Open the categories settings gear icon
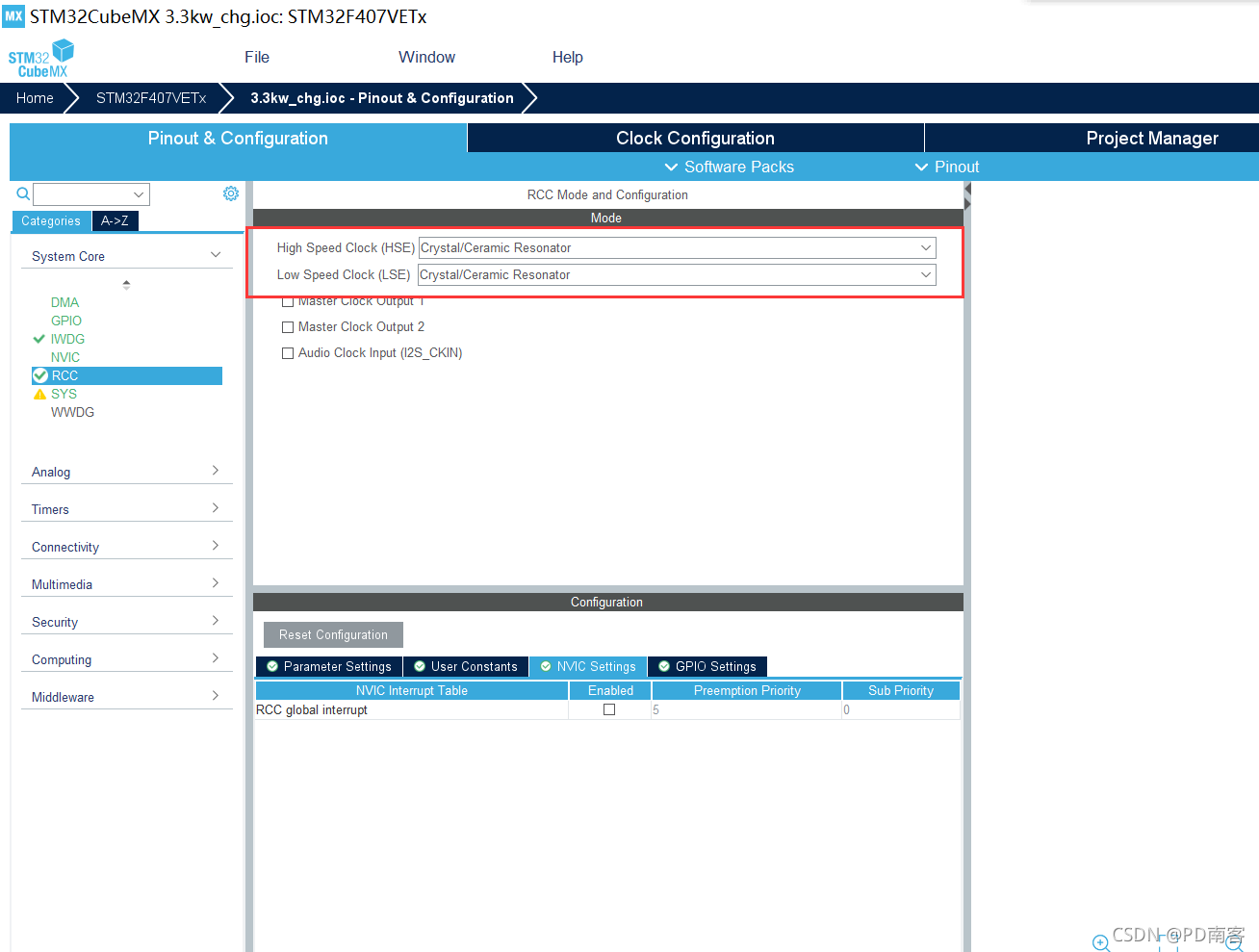 pos(231,193)
